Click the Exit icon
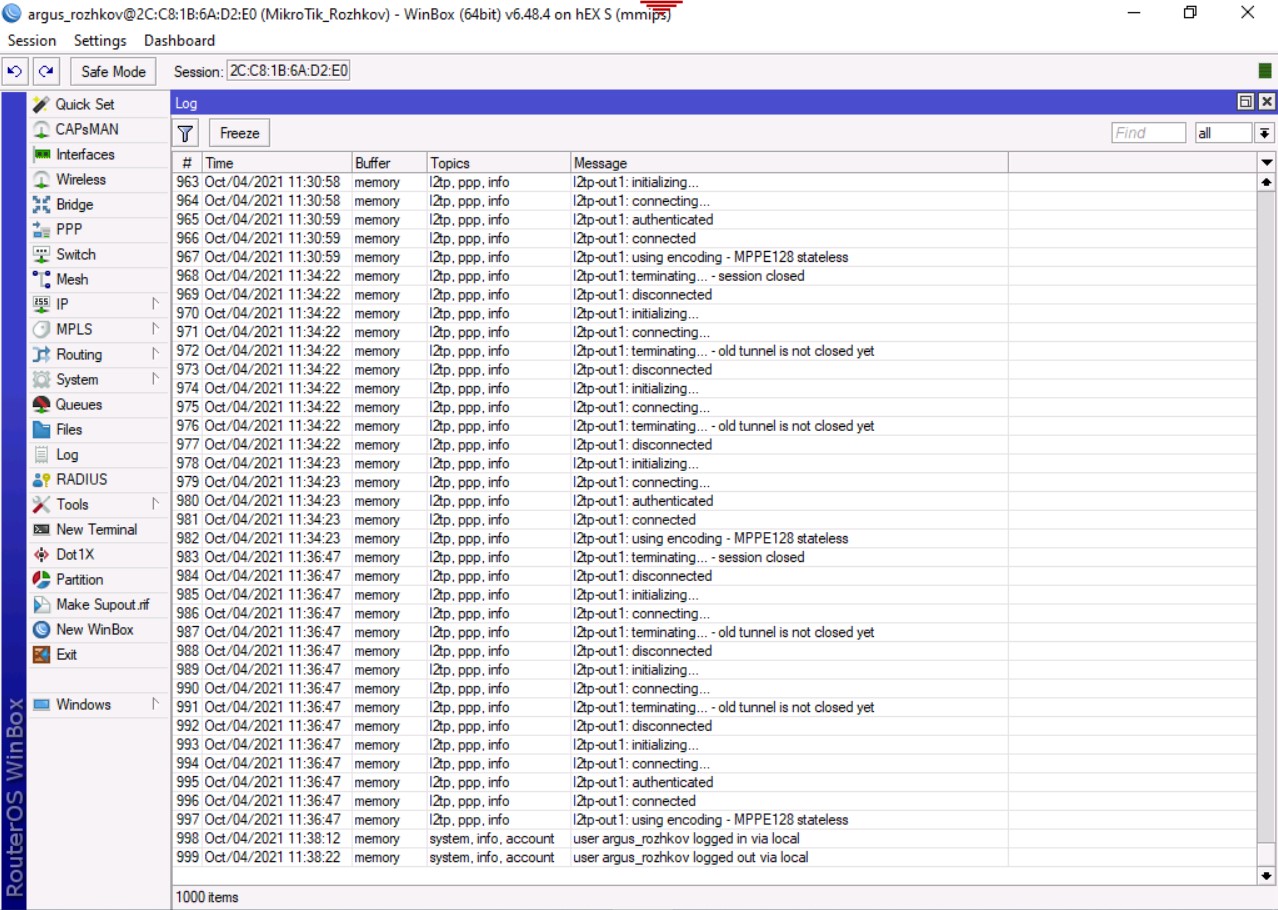This screenshot has height=910, width=1278. [x=41, y=654]
